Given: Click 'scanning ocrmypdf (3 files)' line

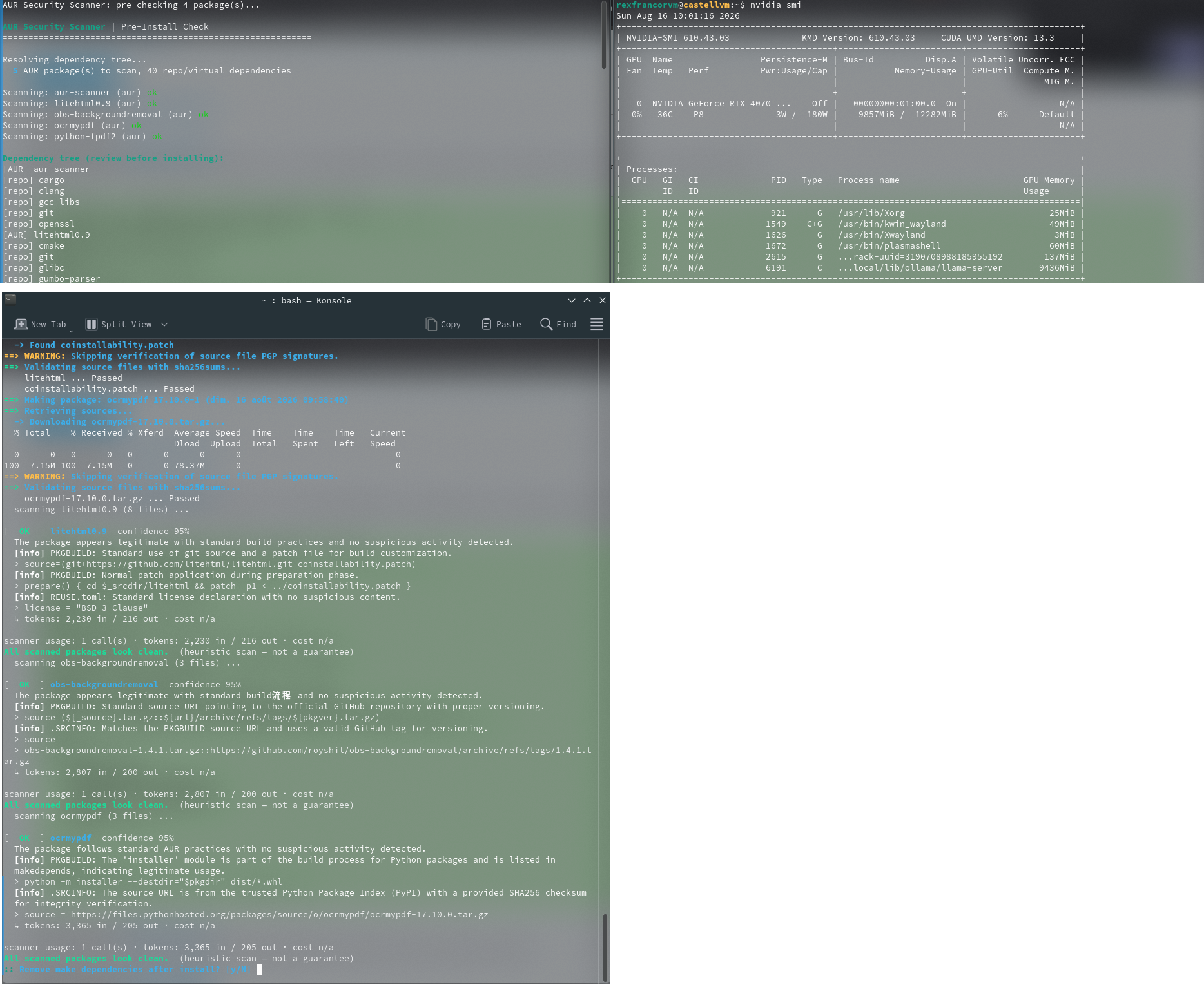Looking at the screenshot, I should (94, 816).
